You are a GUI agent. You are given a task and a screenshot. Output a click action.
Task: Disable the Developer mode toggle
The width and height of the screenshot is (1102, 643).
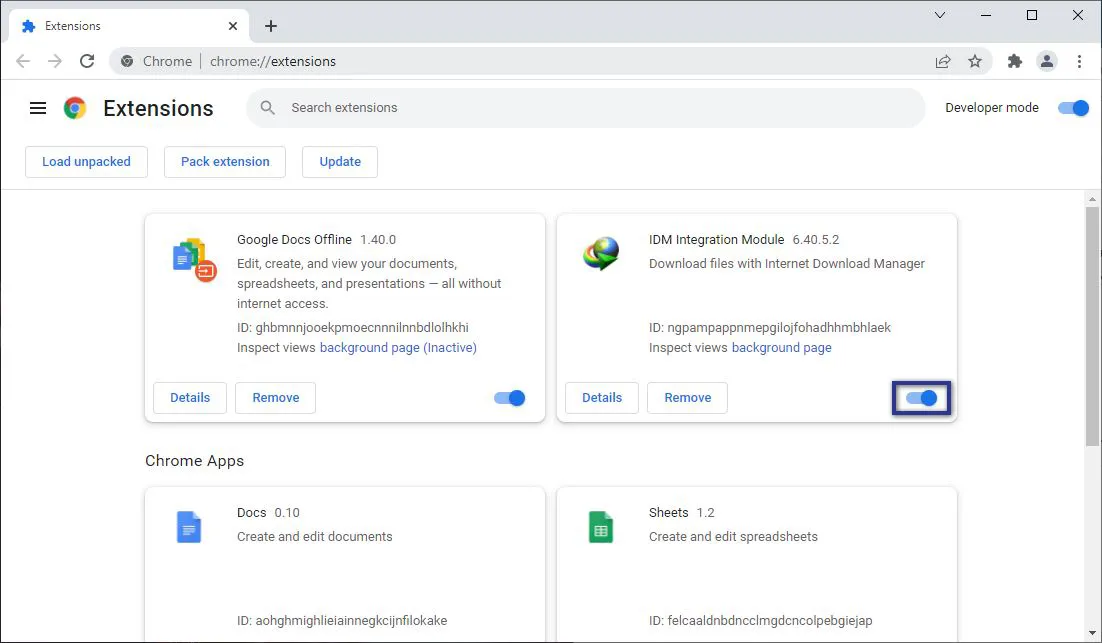(1072, 107)
